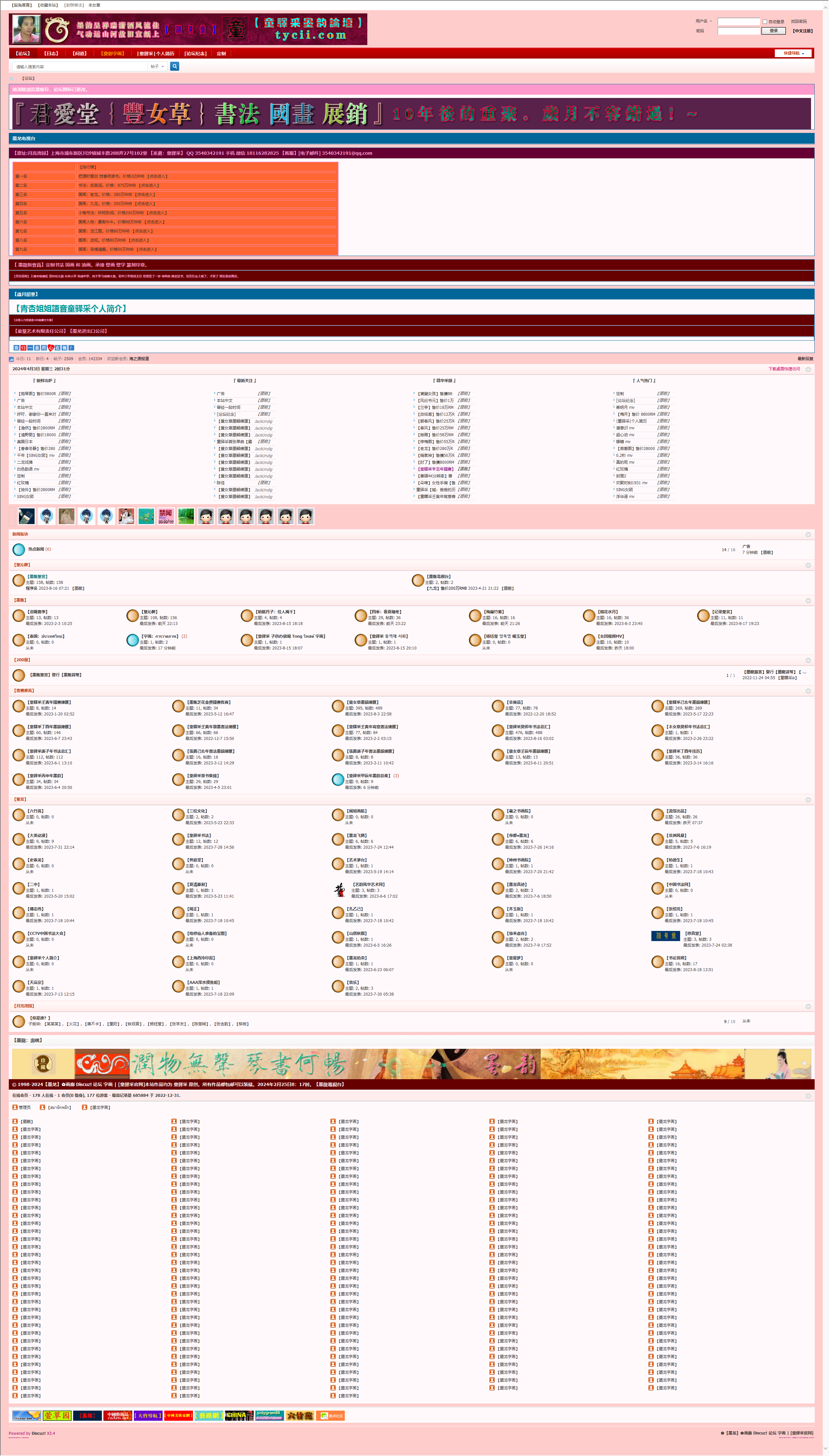Click the 重庆社区 footer link badge
829x1456 pixels.
pos(330,1416)
